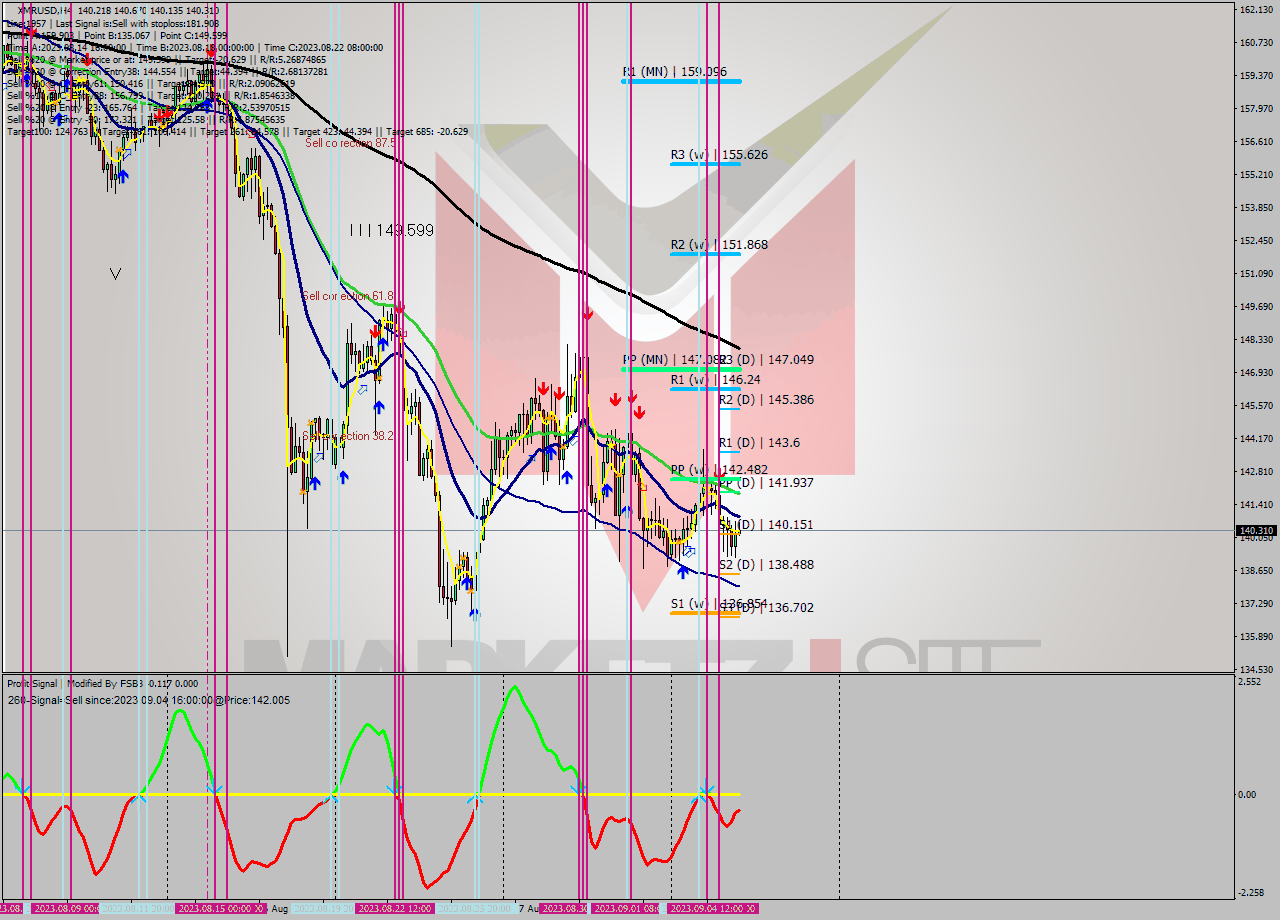Click the Sell correction 87.5 label
The height and width of the screenshot is (920, 1280).
pyautogui.click(x=350, y=143)
